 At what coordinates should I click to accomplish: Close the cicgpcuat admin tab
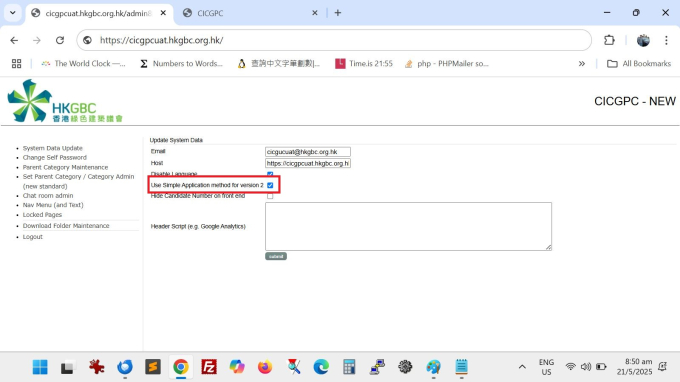pyautogui.click(x=163, y=13)
